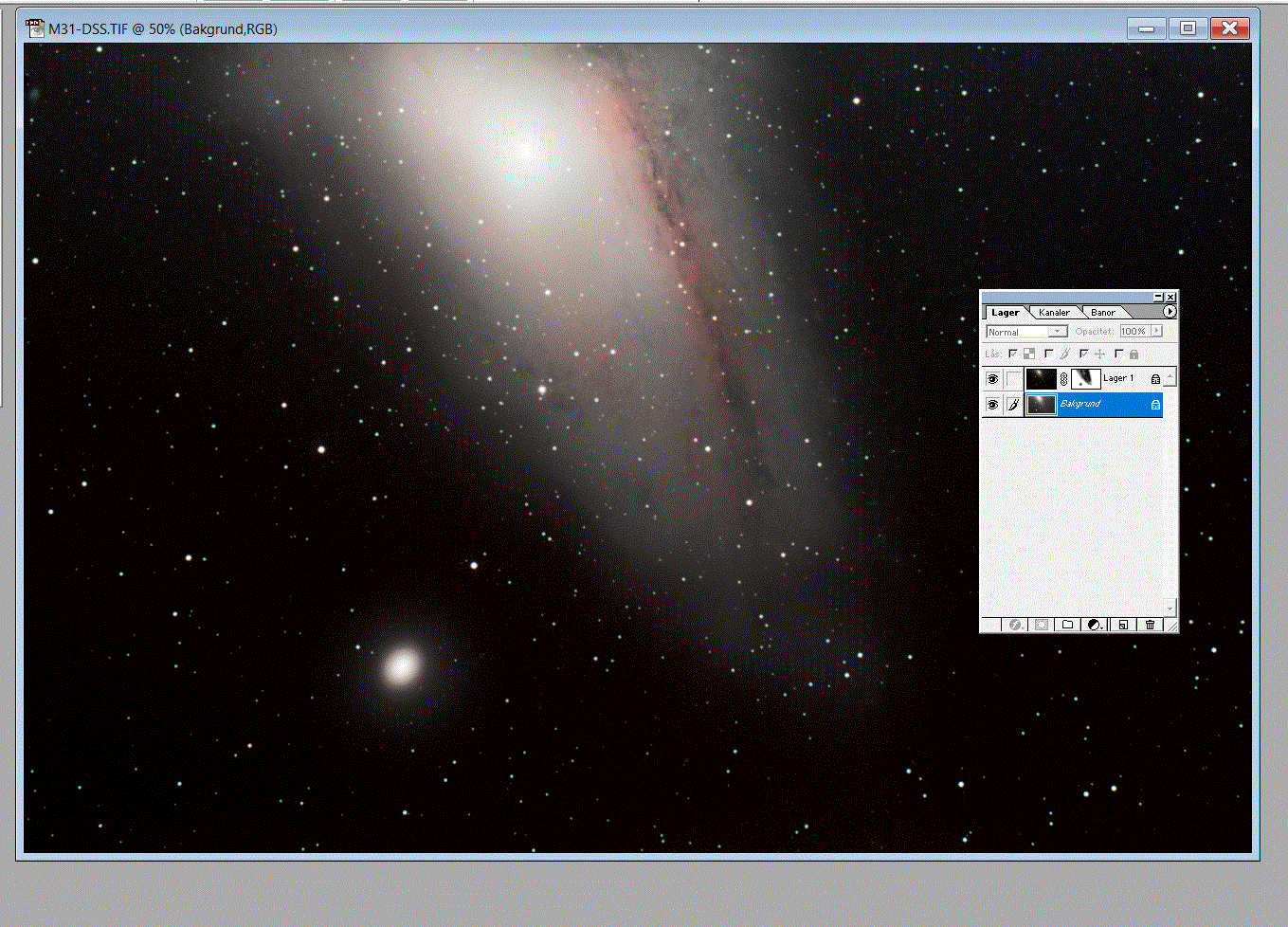Add a layer mask via panel footer
This screenshot has height=927, width=1288.
(1042, 625)
